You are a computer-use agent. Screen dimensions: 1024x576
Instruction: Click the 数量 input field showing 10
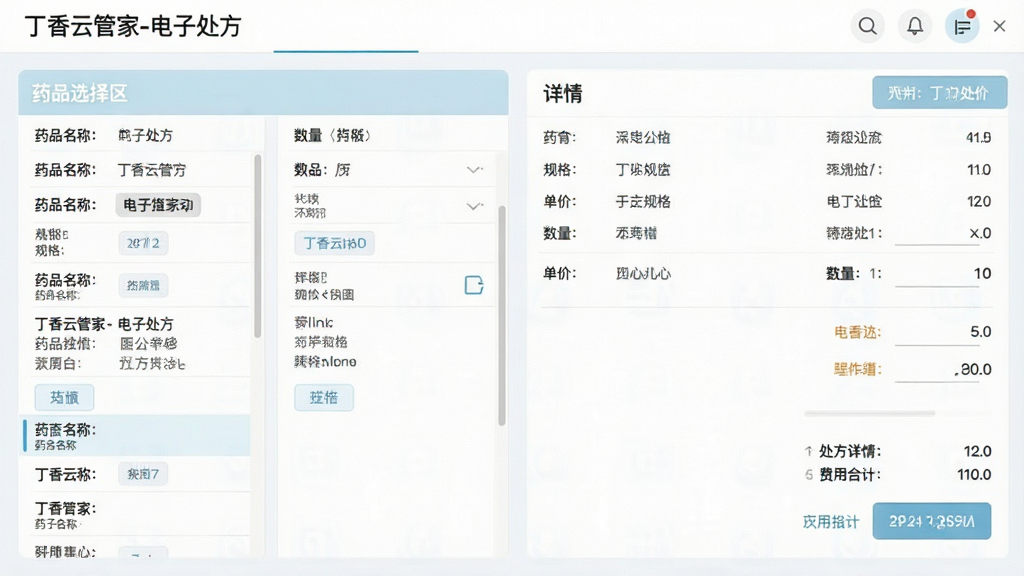pos(943,274)
